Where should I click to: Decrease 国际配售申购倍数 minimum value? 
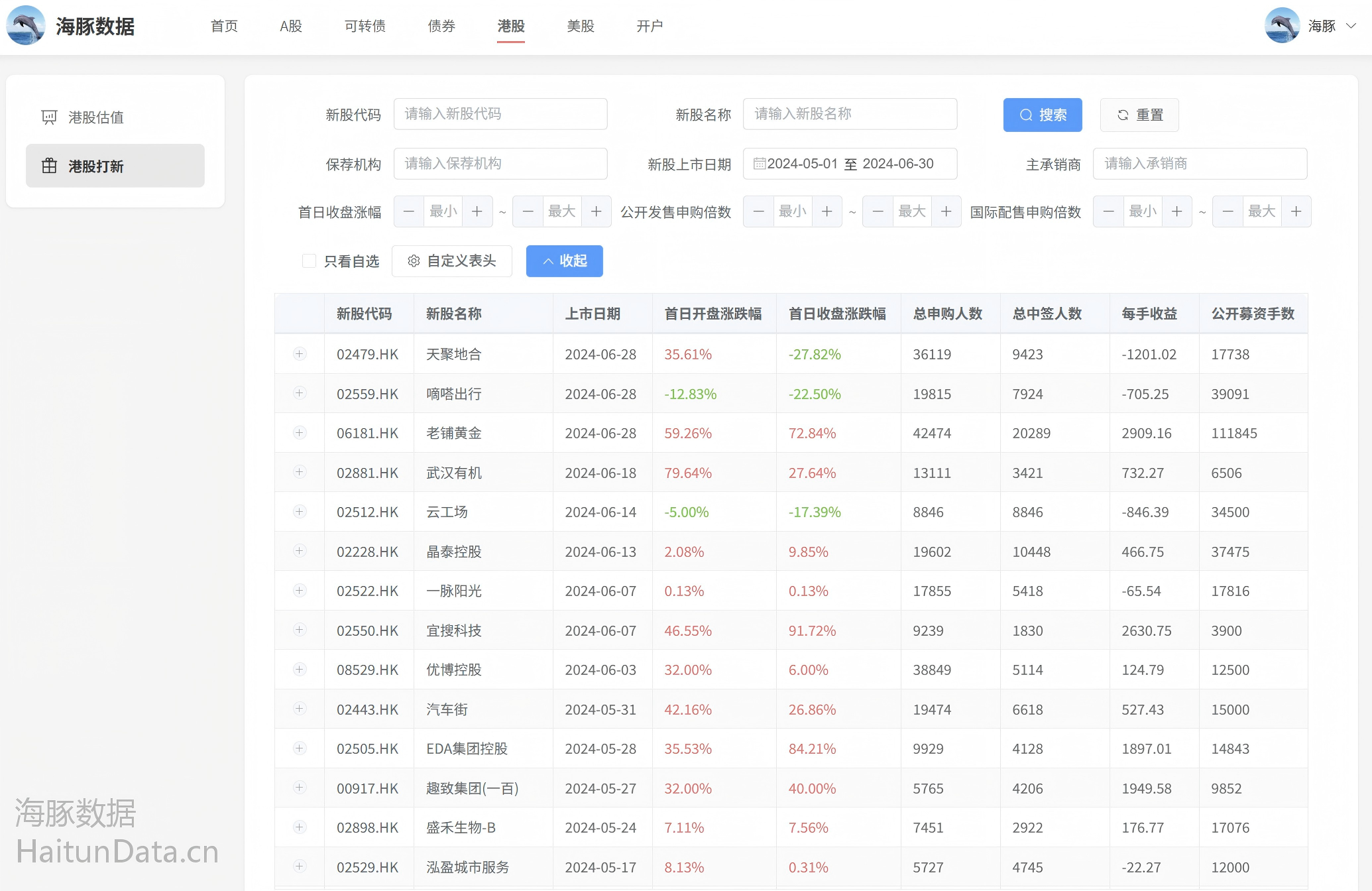[x=1109, y=211]
